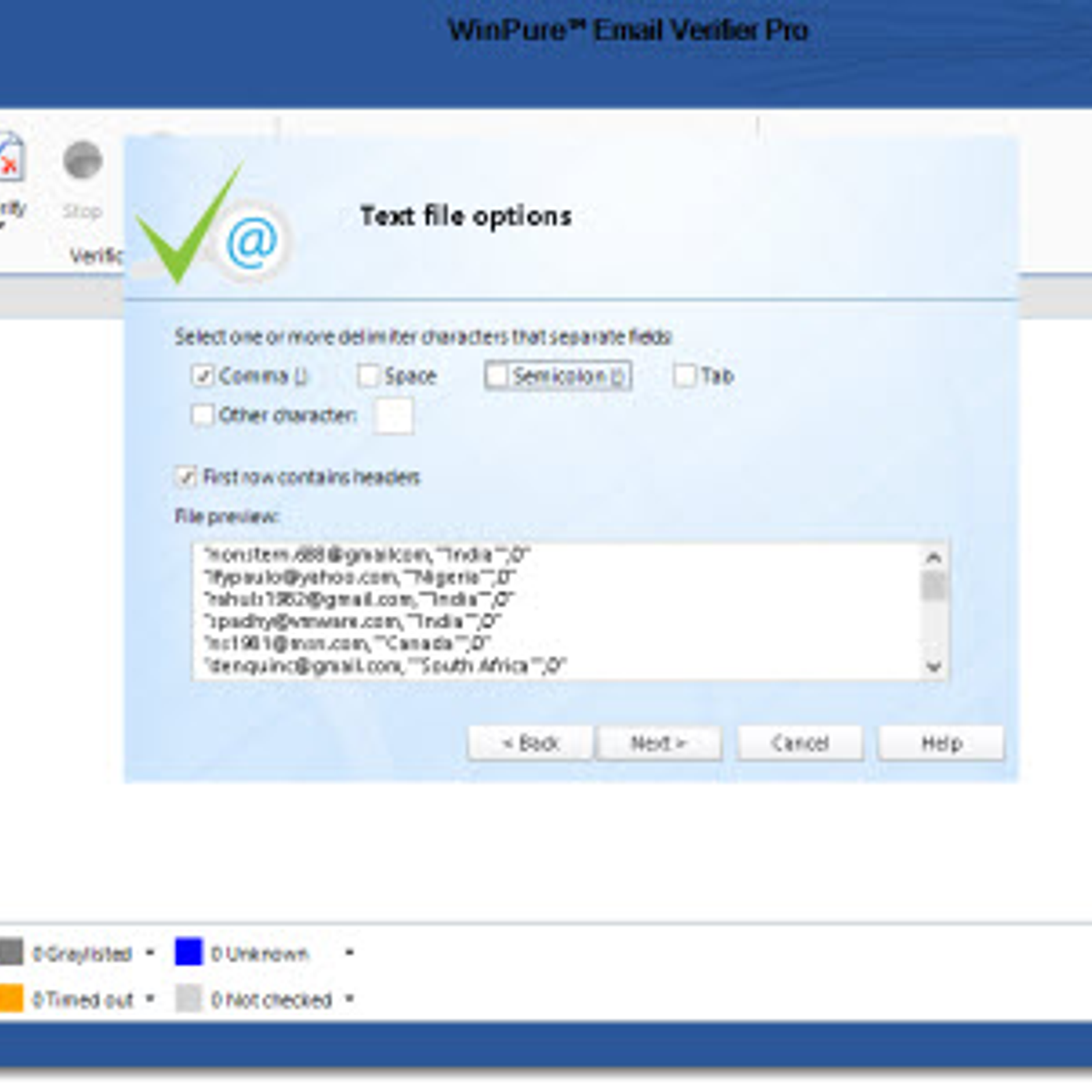The width and height of the screenshot is (1092, 1092).
Task: Click the file preview scroll up arrow
Action: point(934,558)
